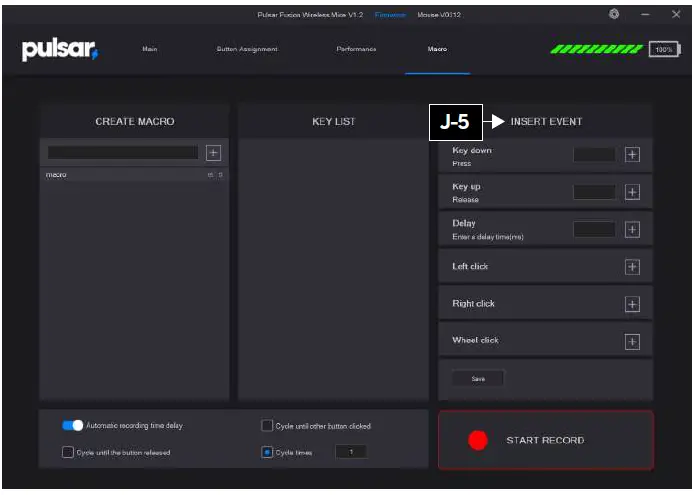
Task: Click the 'INSERT EVENT' header
Action: tap(546, 122)
